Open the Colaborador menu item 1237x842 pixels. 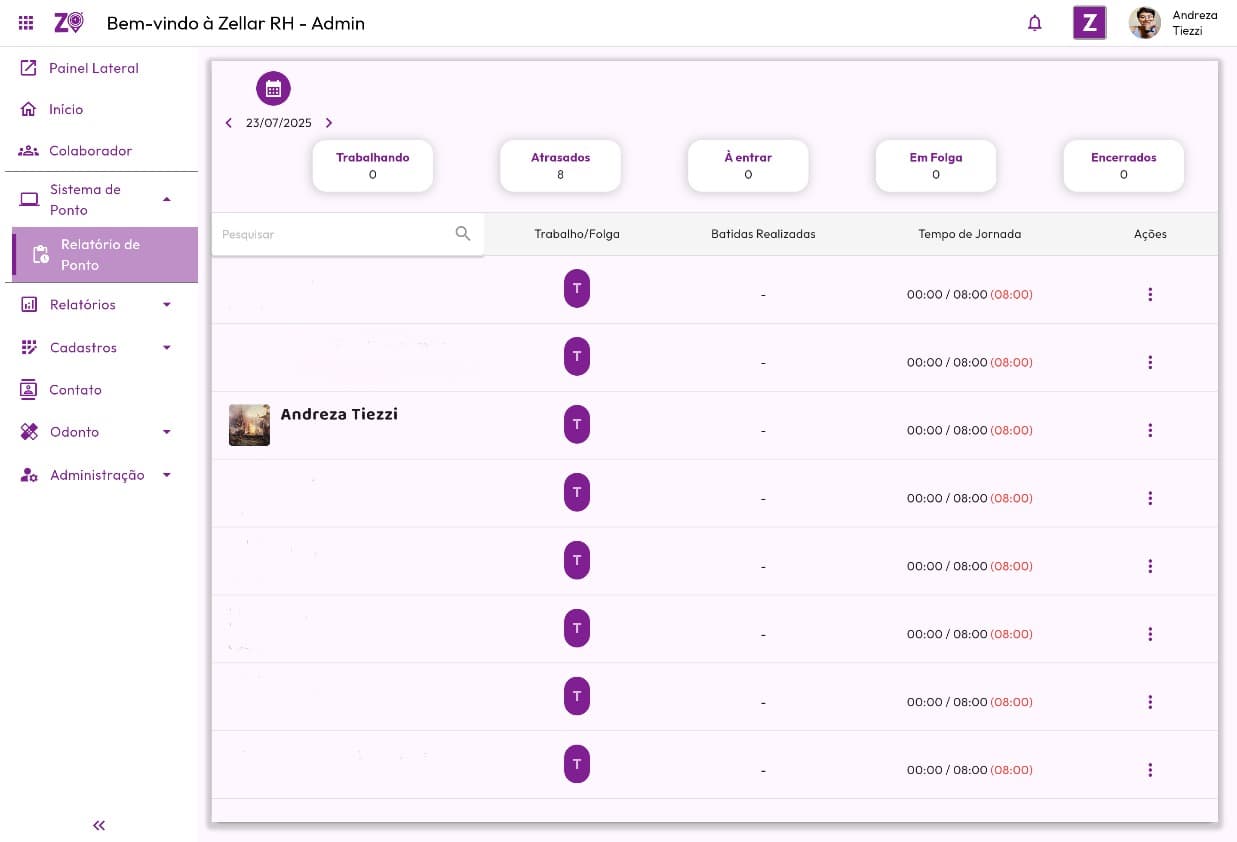[x=90, y=151]
